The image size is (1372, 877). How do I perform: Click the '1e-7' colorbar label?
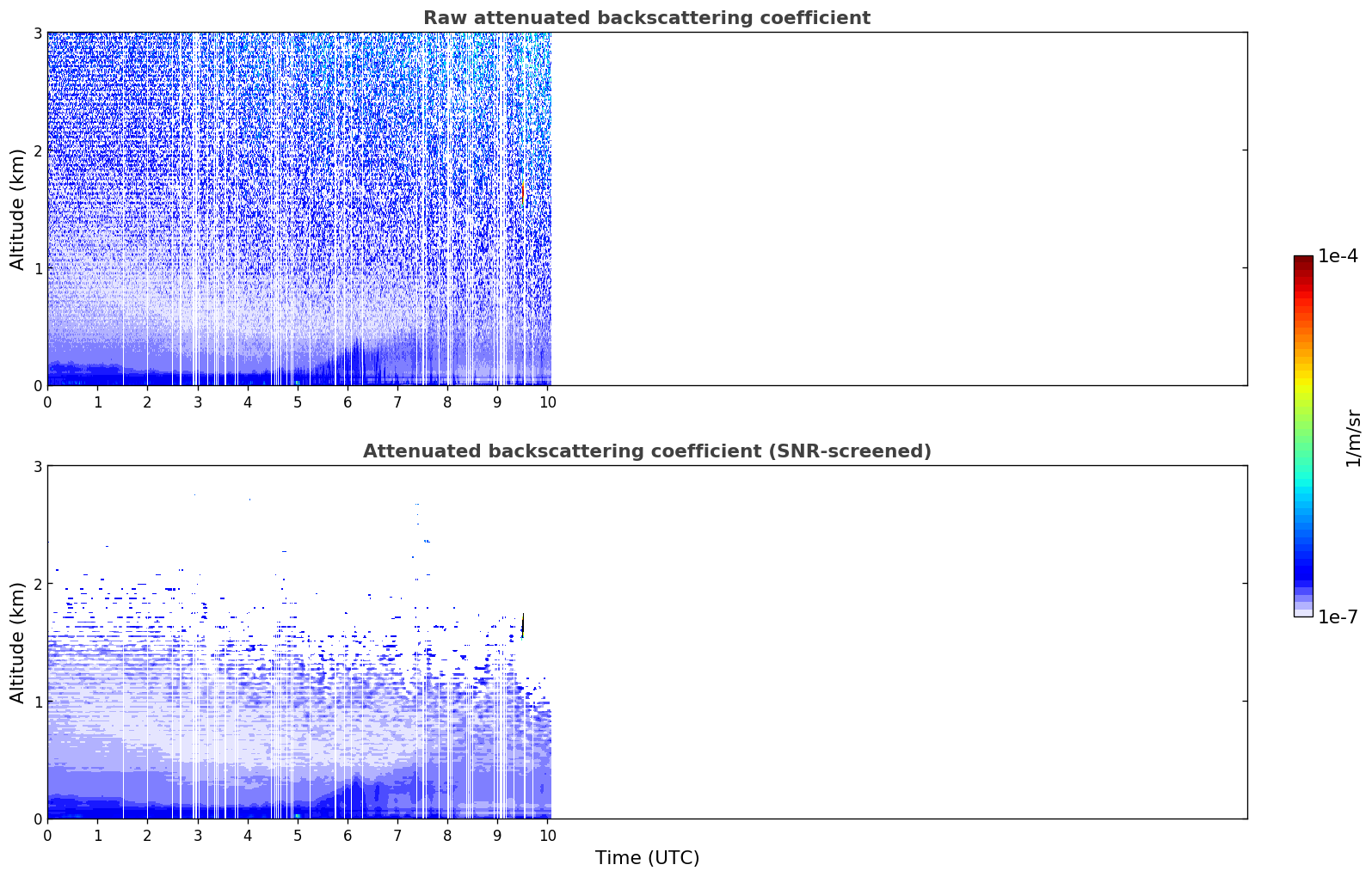(1338, 616)
